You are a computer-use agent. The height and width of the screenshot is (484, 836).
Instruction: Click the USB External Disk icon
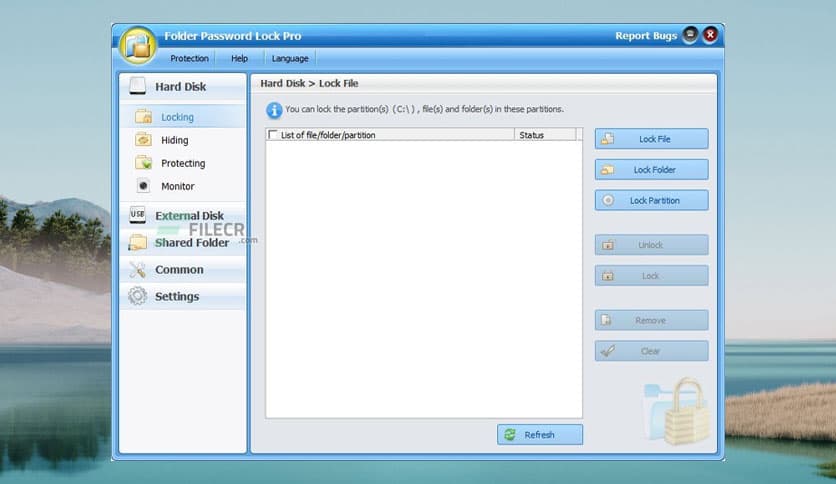click(138, 215)
